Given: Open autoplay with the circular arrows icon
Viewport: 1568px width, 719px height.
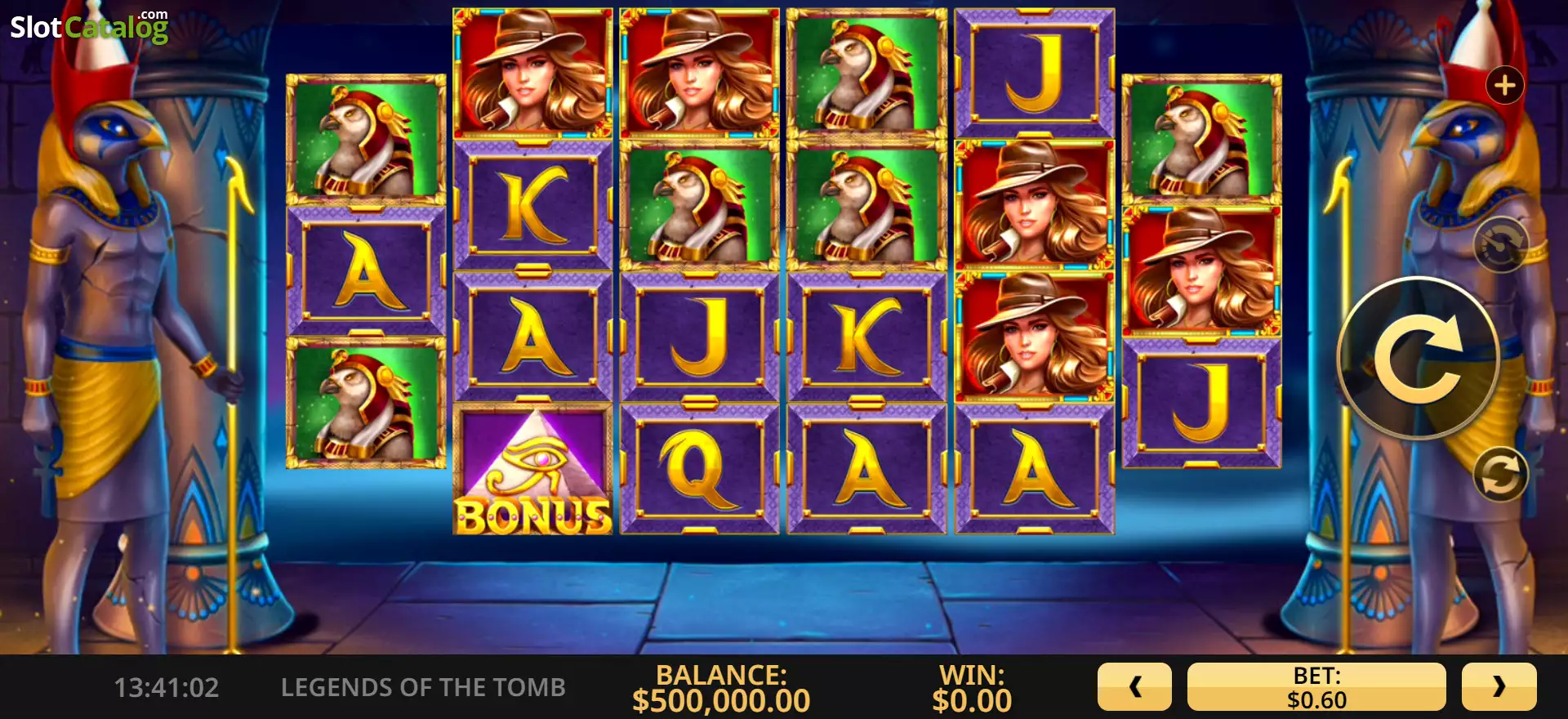Looking at the screenshot, I should [1500, 474].
